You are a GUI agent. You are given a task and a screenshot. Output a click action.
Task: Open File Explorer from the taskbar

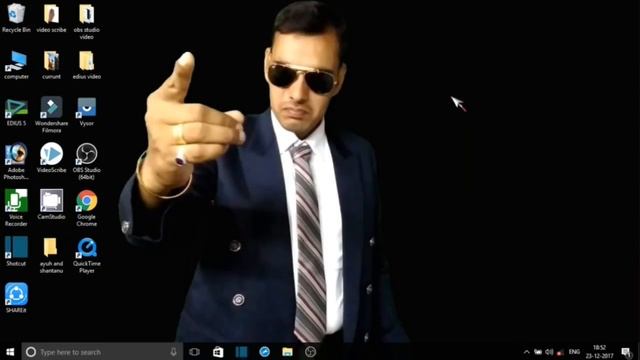pos(287,352)
